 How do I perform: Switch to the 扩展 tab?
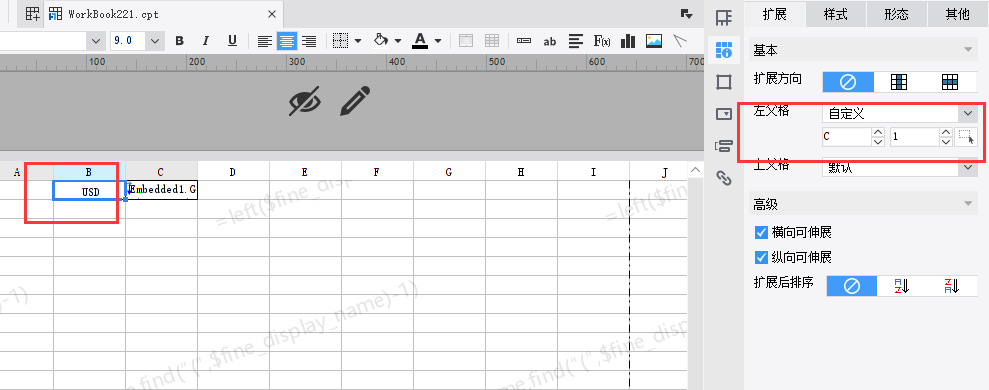pyautogui.click(x=775, y=14)
